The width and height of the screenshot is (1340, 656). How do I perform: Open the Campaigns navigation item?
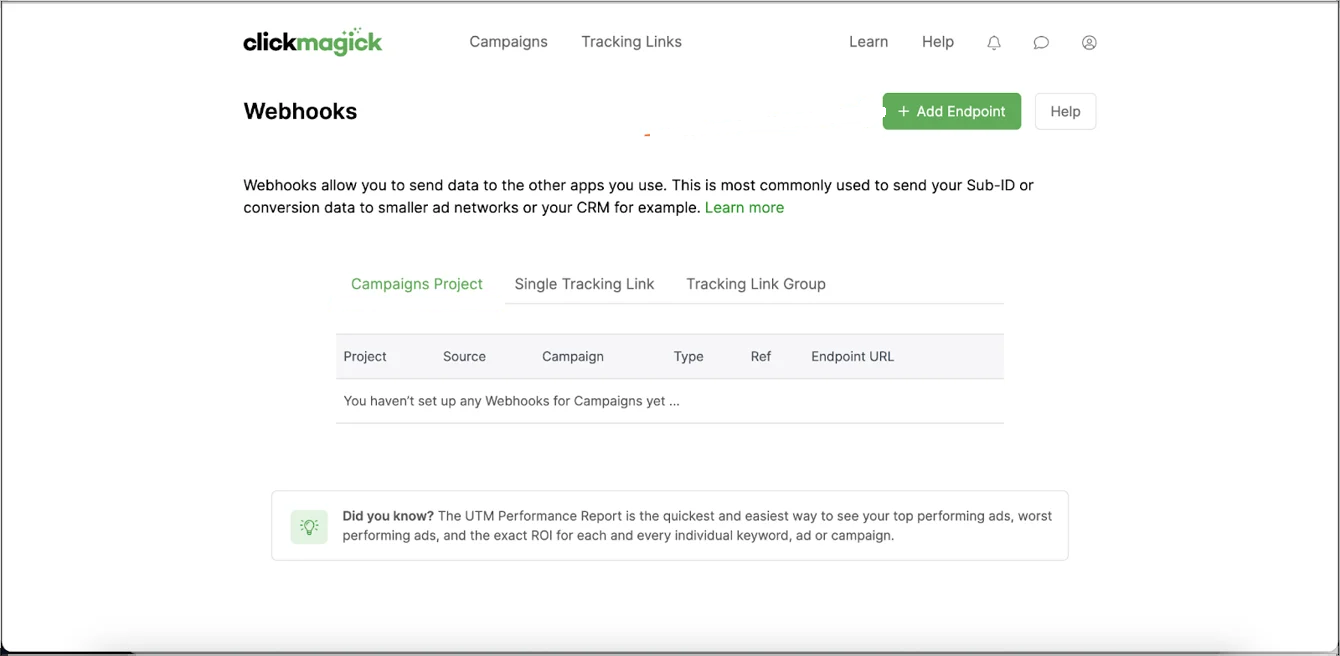[508, 41]
